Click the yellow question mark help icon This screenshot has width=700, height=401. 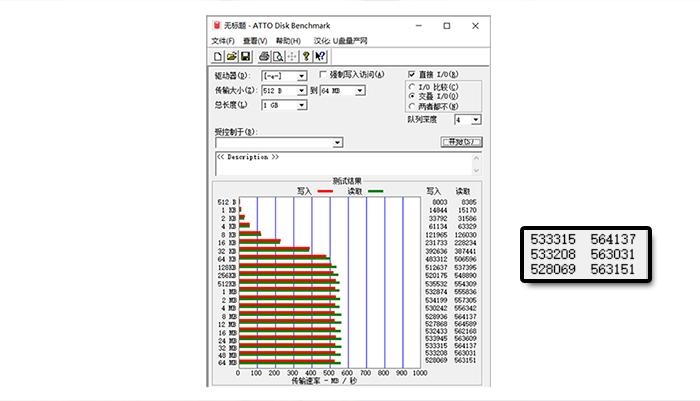point(306,56)
